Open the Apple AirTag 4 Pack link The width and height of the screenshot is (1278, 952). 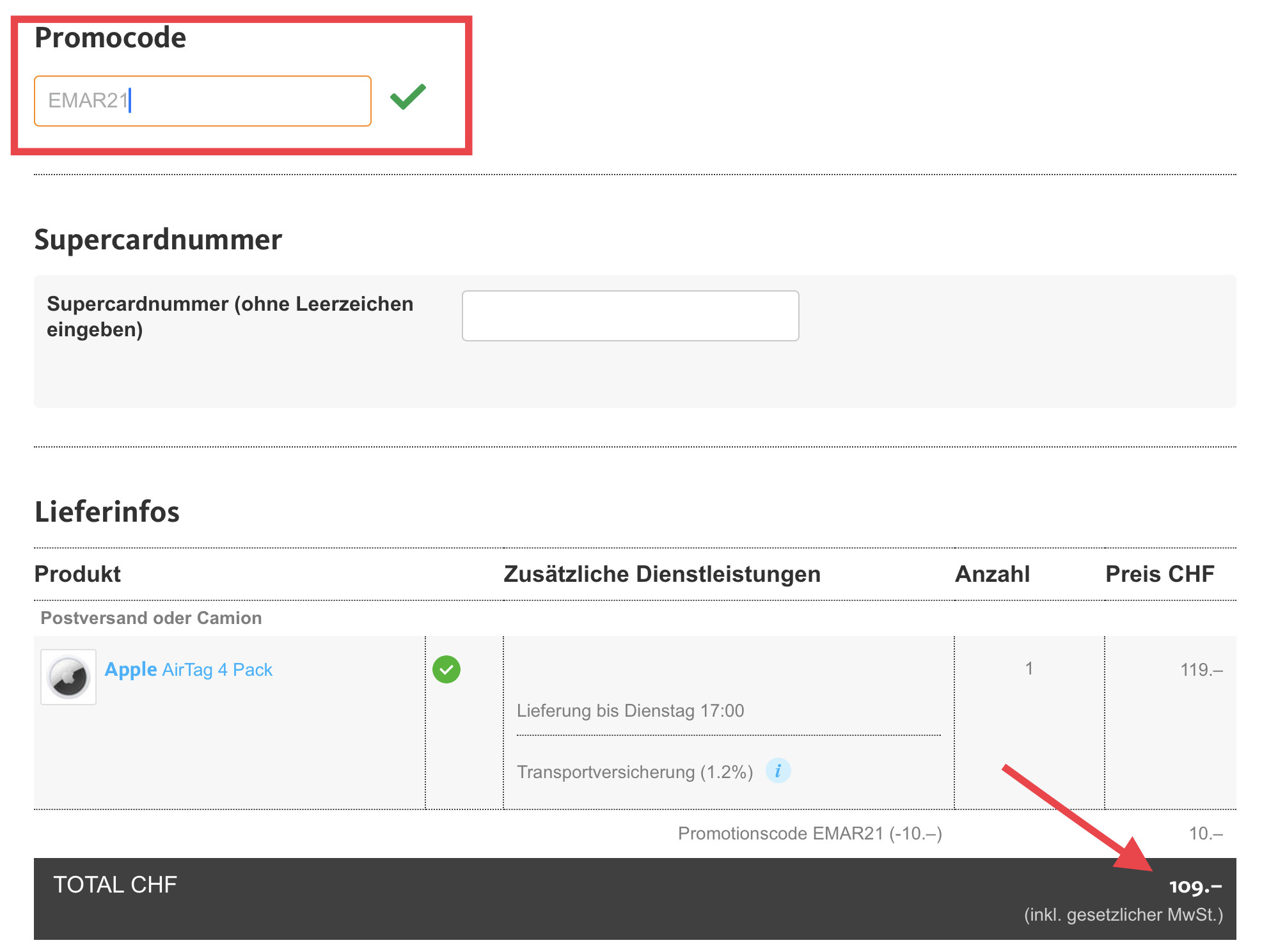(189, 669)
